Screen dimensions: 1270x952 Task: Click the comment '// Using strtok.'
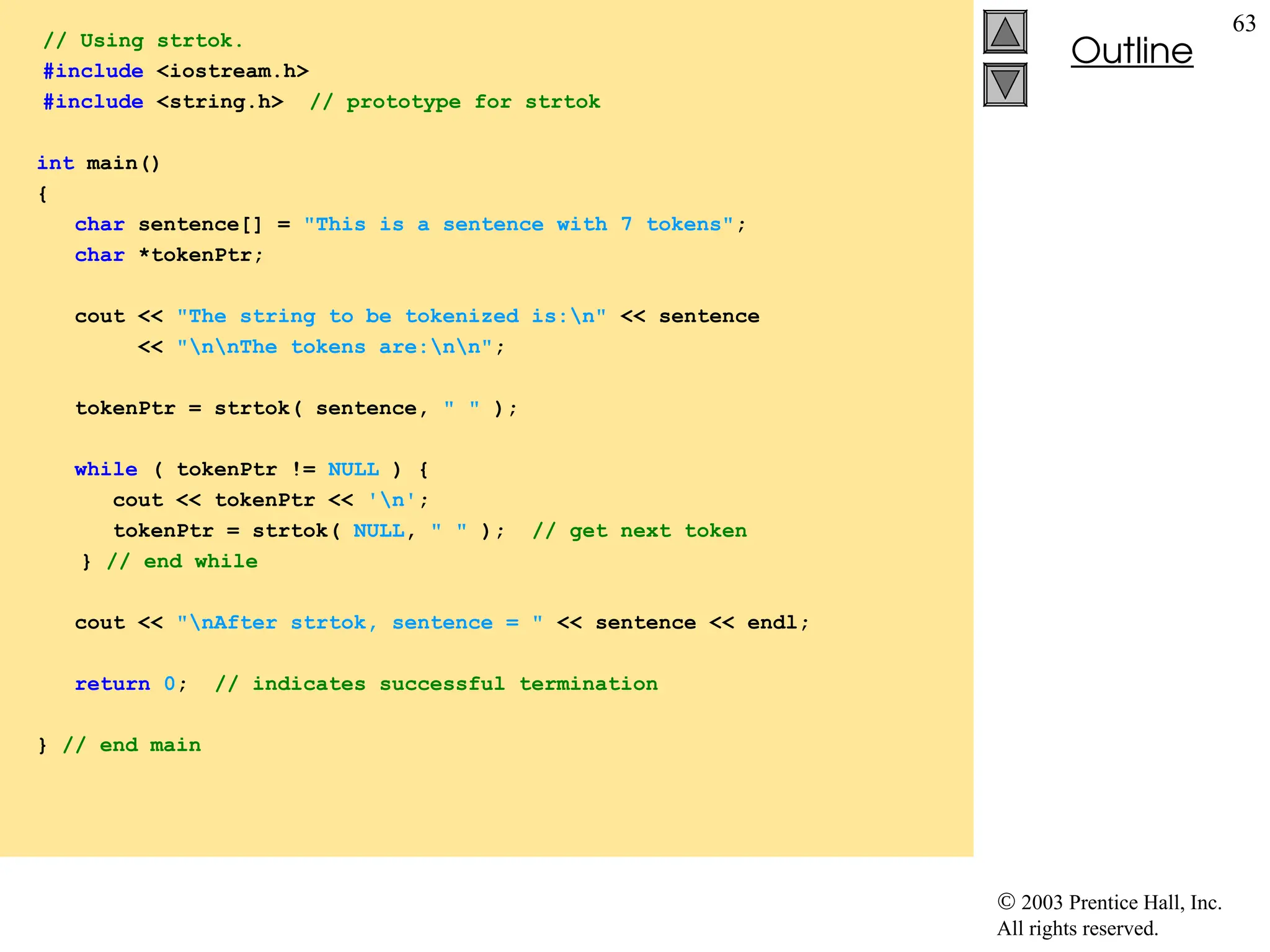(x=143, y=42)
